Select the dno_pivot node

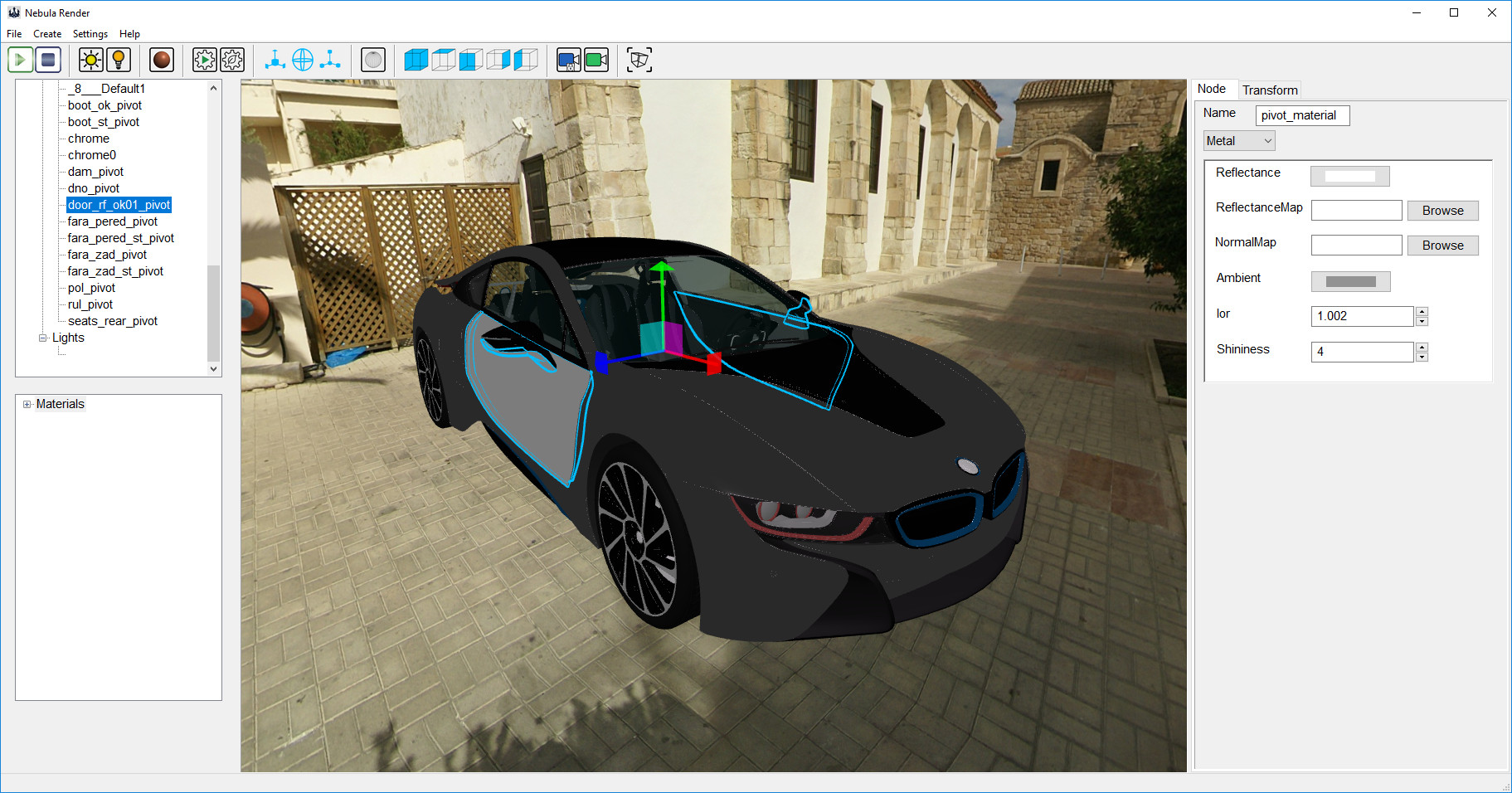pos(94,188)
